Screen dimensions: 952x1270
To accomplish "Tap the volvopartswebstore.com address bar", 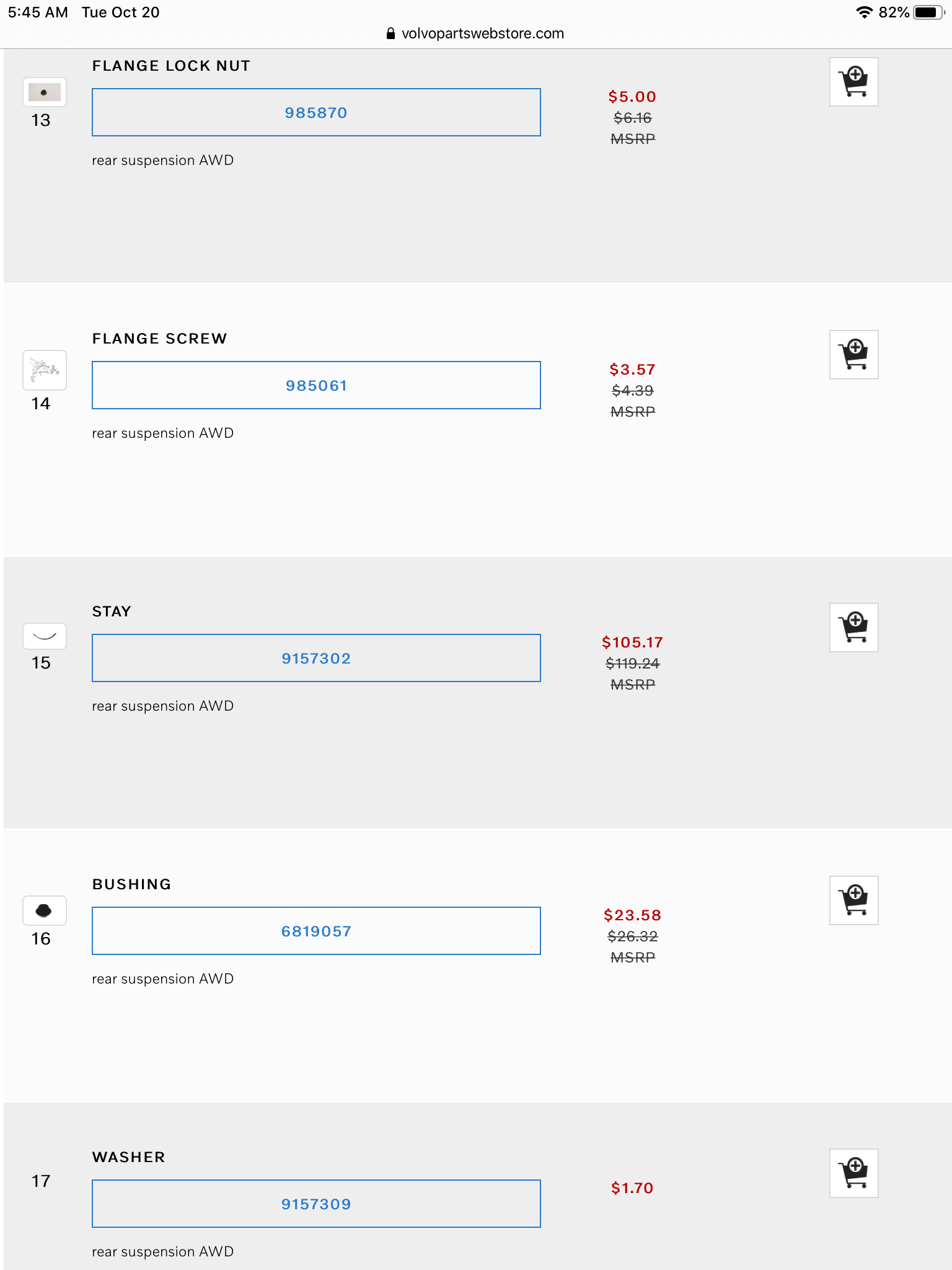I will tap(482, 33).
